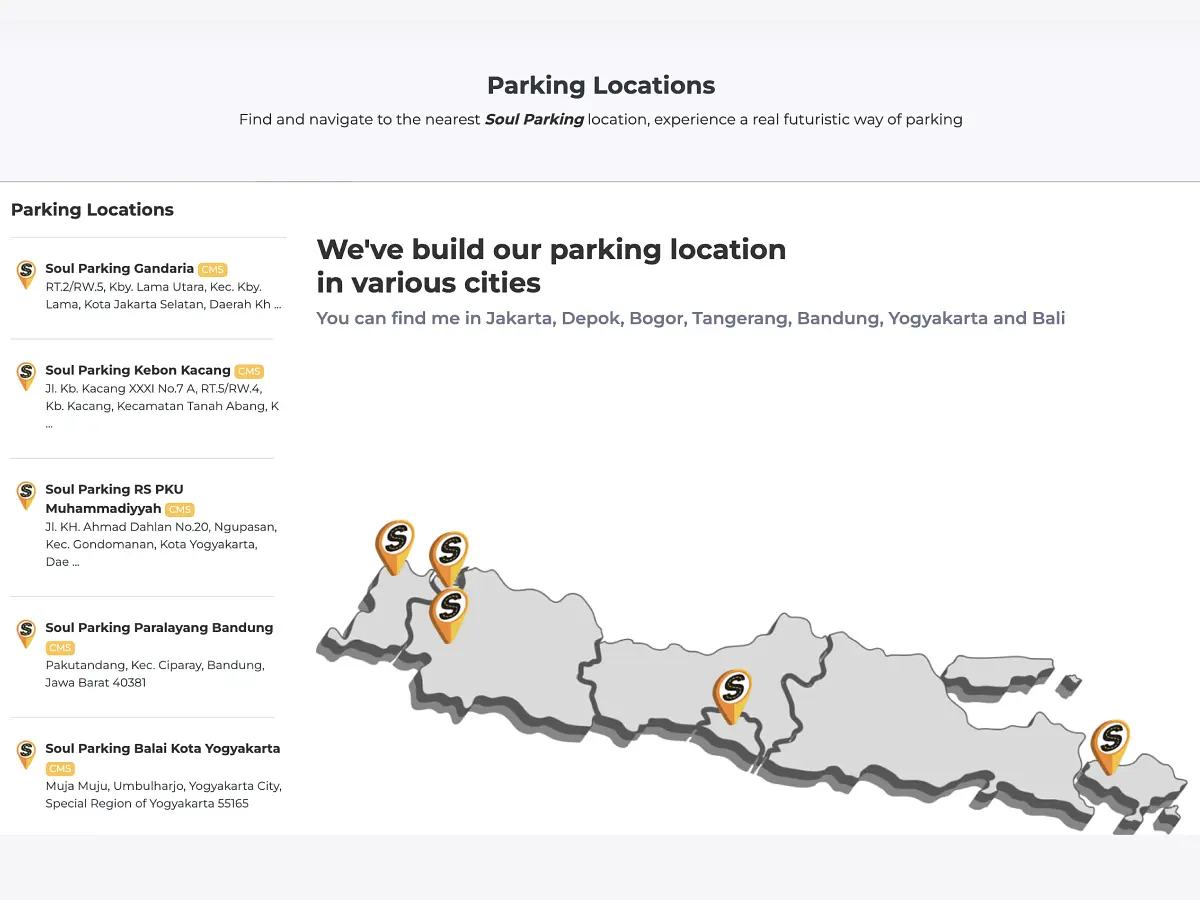
Task: Click the CMS badge next to Gandaria
Action: point(212,270)
